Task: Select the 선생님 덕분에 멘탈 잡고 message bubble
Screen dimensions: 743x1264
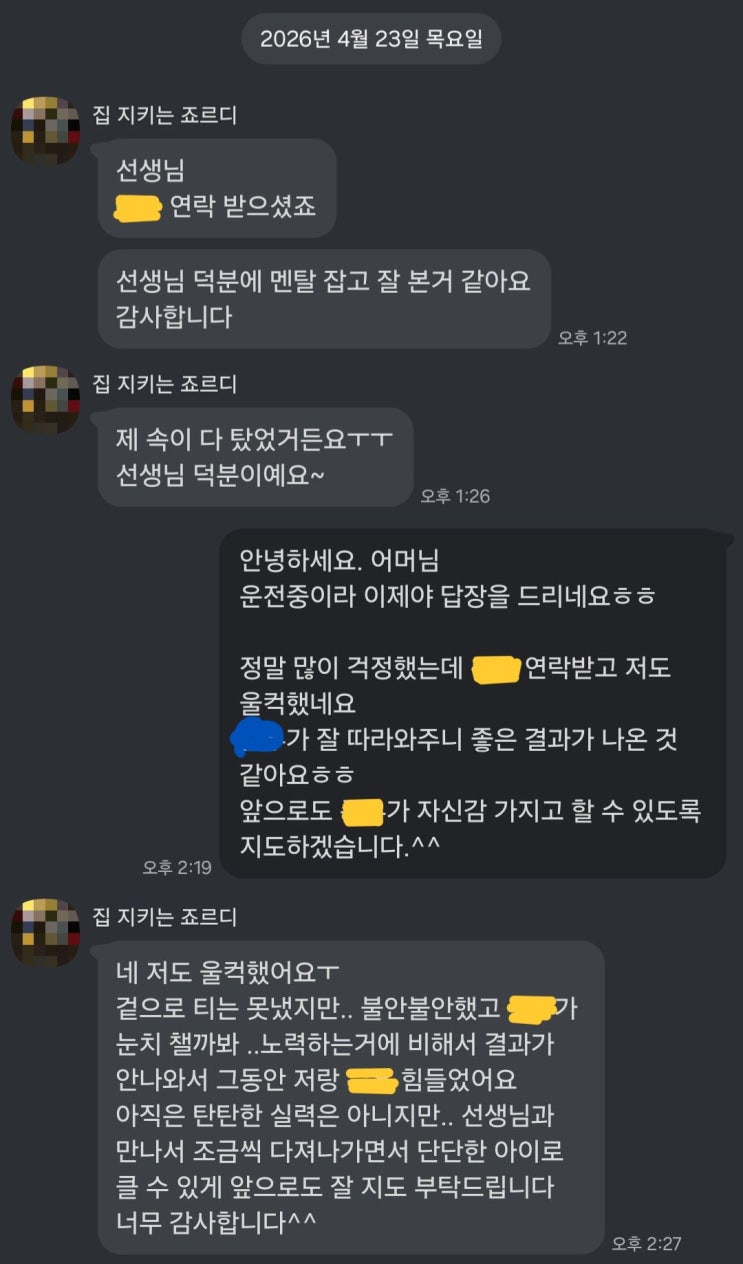Action: click(324, 299)
